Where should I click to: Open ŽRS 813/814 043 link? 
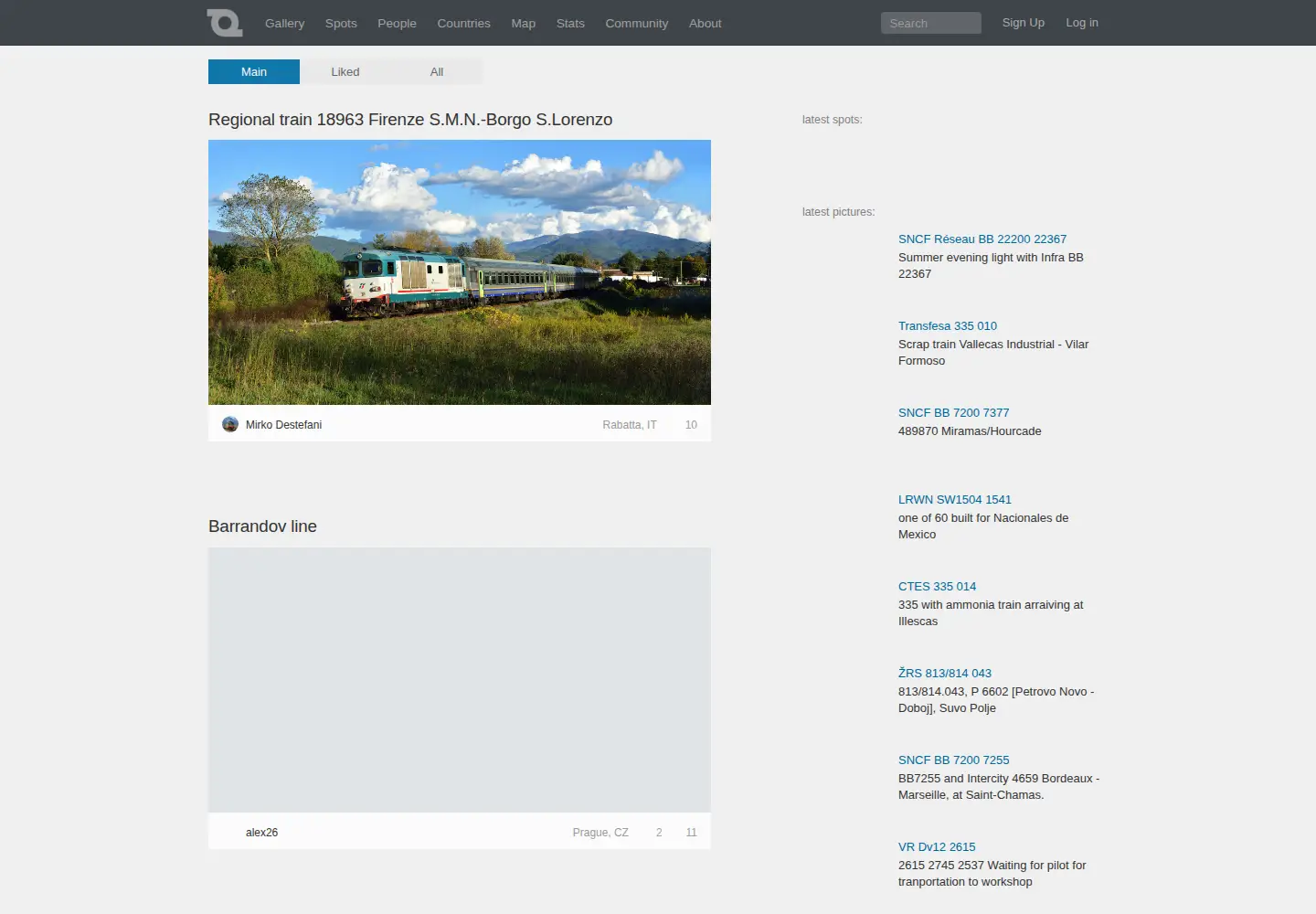[945, 674]
